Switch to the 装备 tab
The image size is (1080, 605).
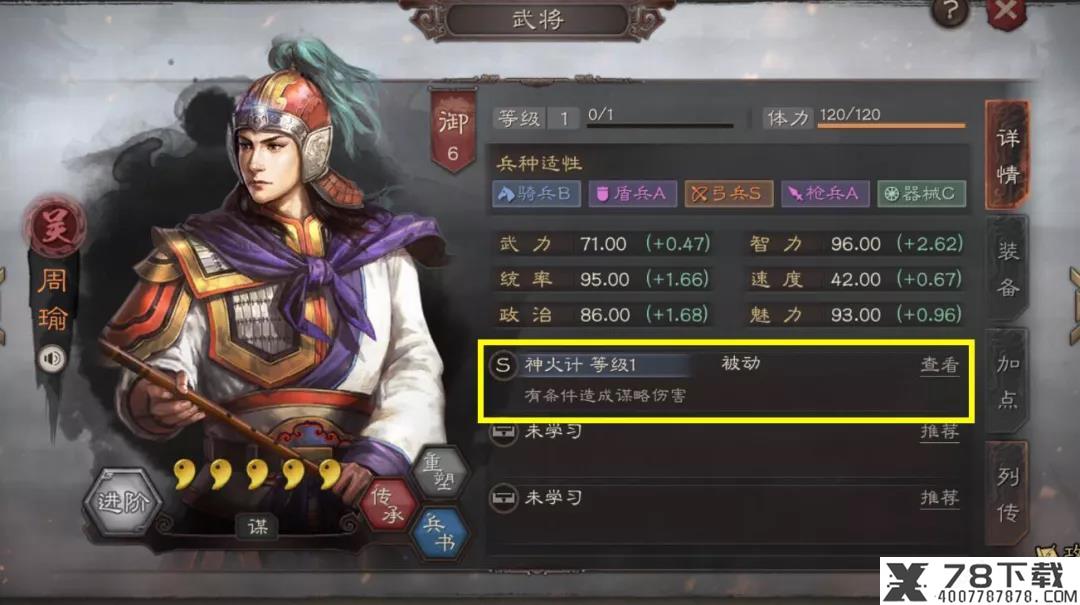[x=1008, y=269]
